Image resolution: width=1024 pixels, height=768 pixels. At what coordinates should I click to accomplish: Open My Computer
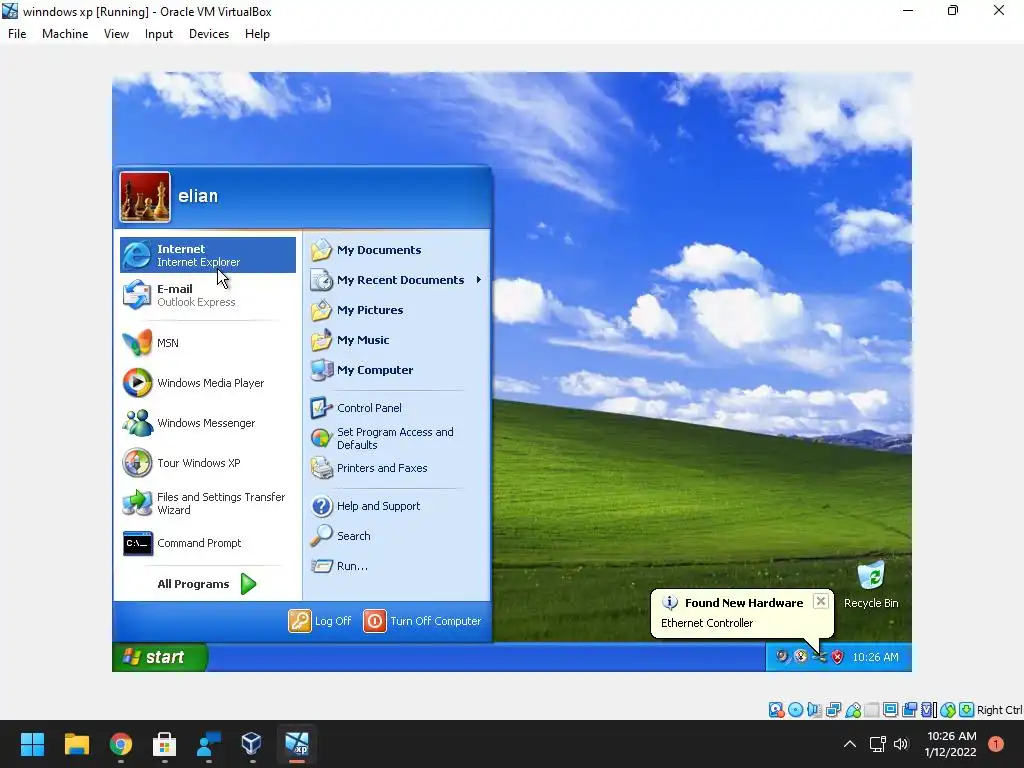point(362,370)
